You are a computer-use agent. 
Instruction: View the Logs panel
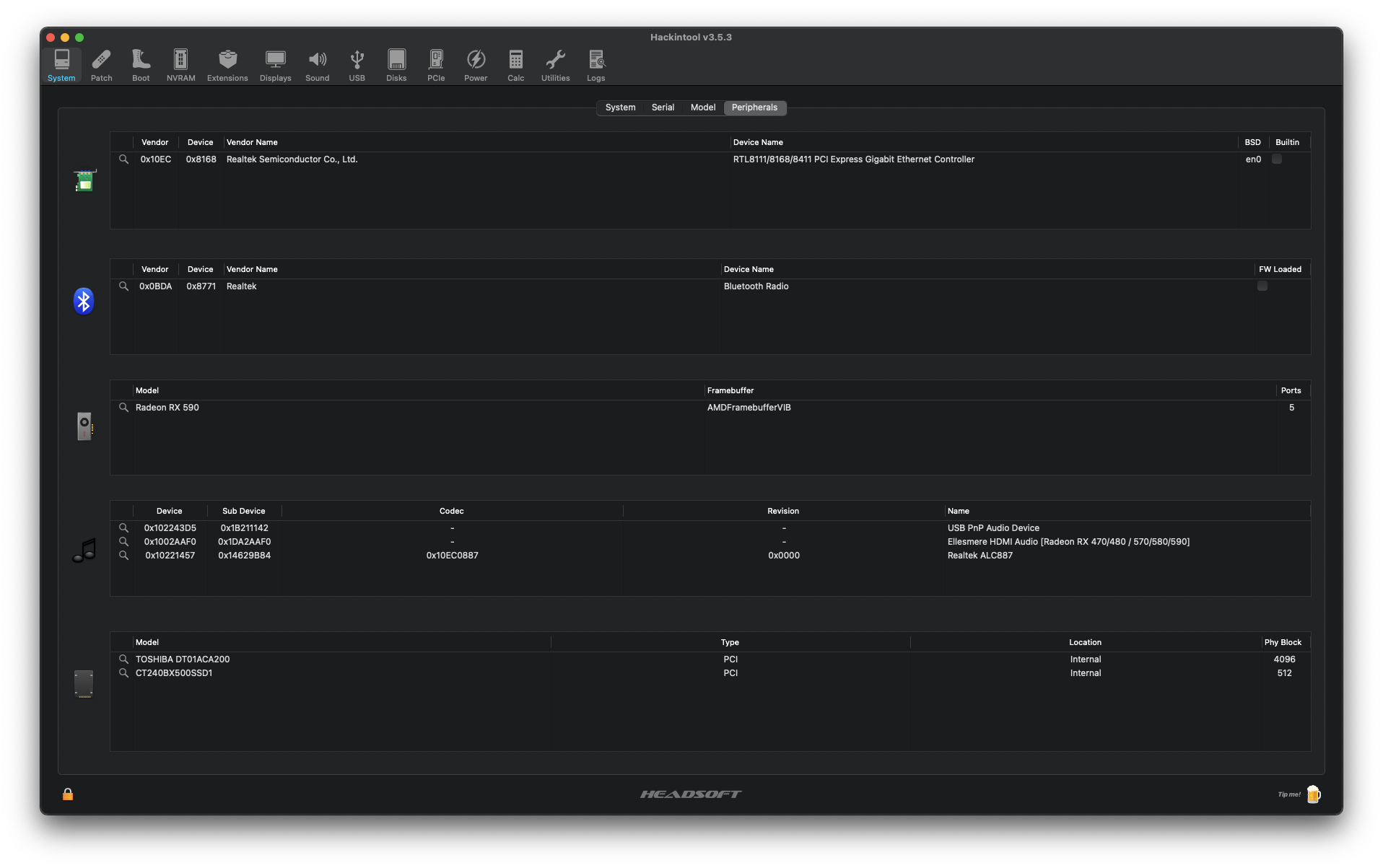point(596,65)
